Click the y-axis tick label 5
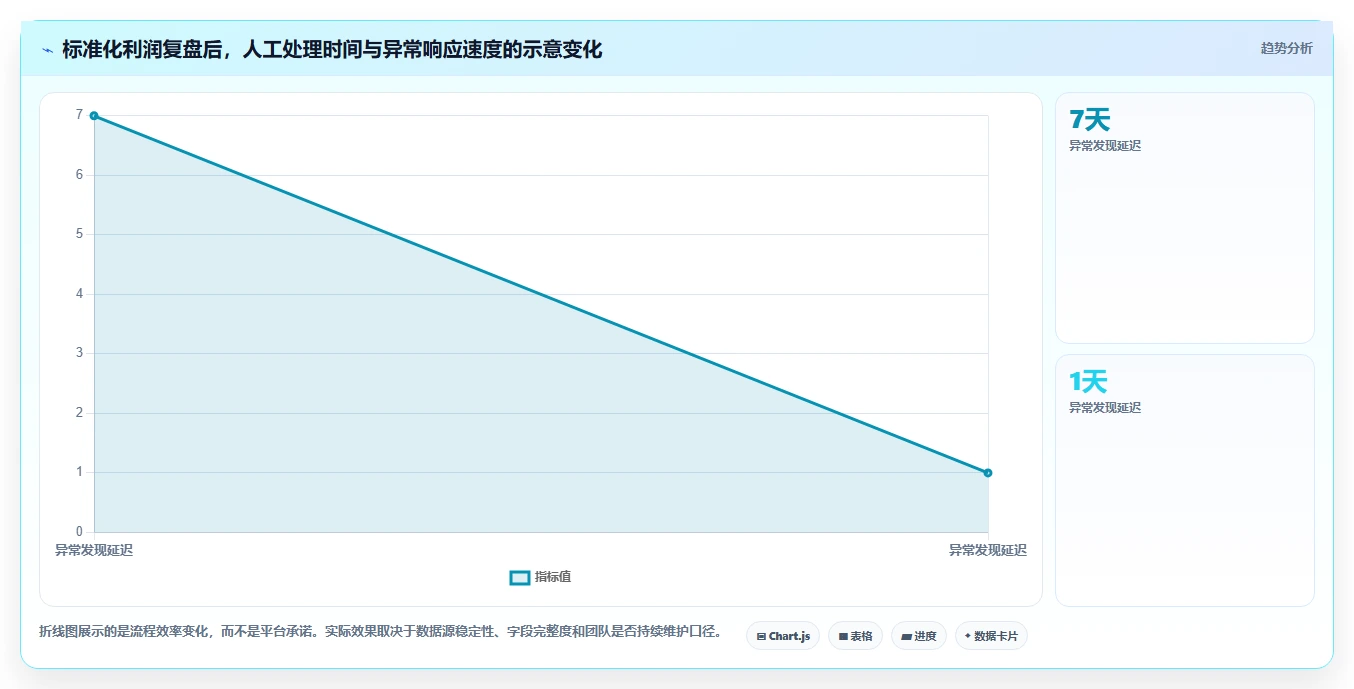The height and width of the screenshot is (689, 1354). pos(79,234)
